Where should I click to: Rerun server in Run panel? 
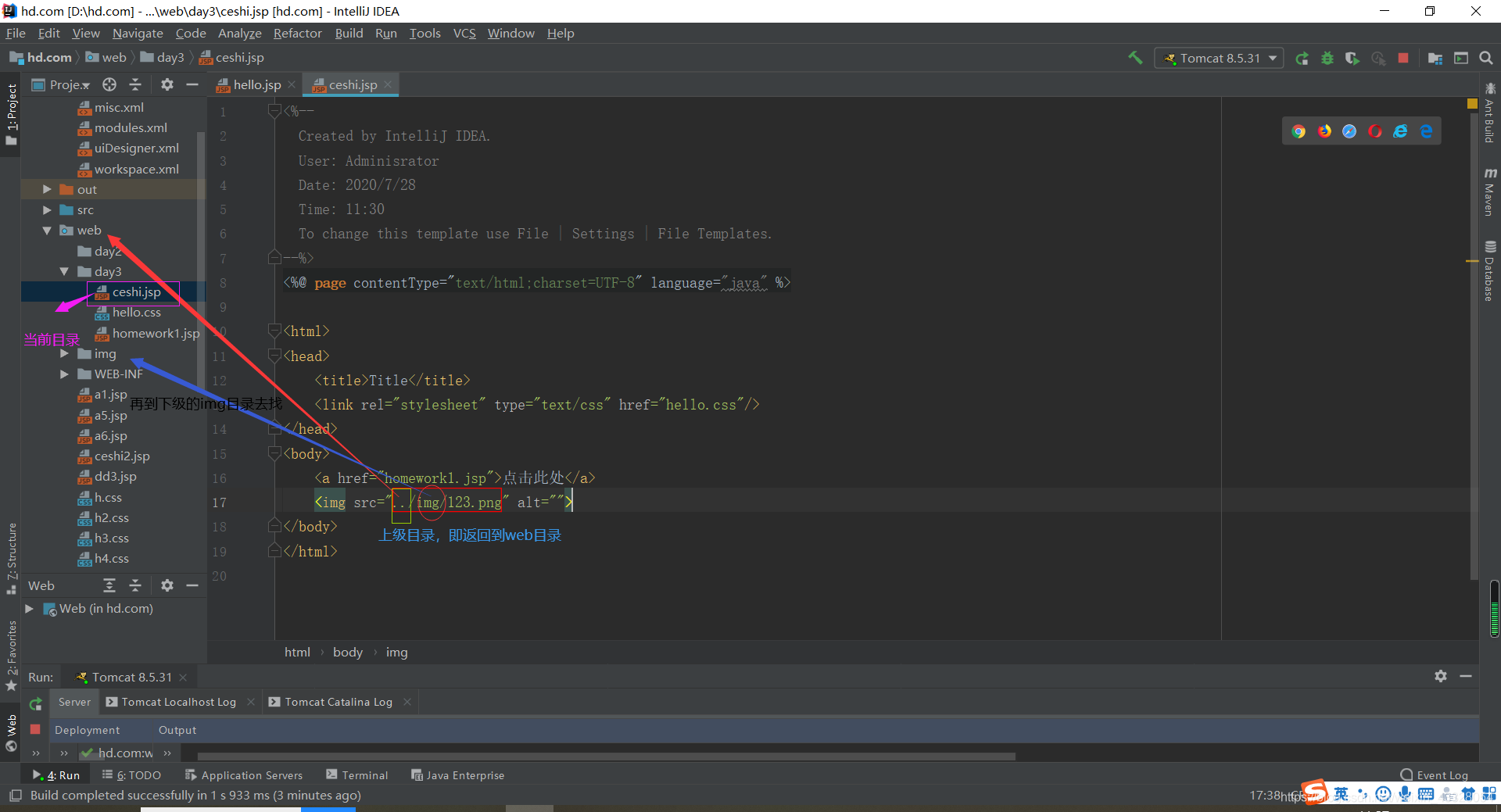[35, 704]
